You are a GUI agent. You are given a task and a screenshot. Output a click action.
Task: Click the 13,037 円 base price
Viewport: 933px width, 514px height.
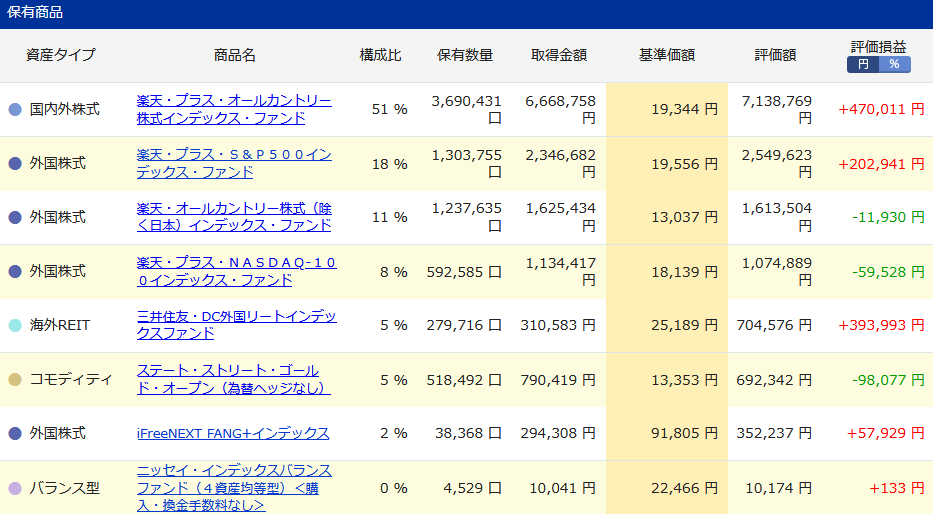(x=684, y=217)
